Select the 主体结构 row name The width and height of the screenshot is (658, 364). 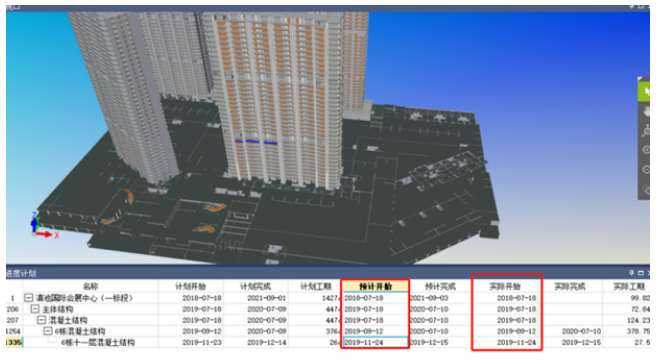pyautogui.click(x=58, y=309)
